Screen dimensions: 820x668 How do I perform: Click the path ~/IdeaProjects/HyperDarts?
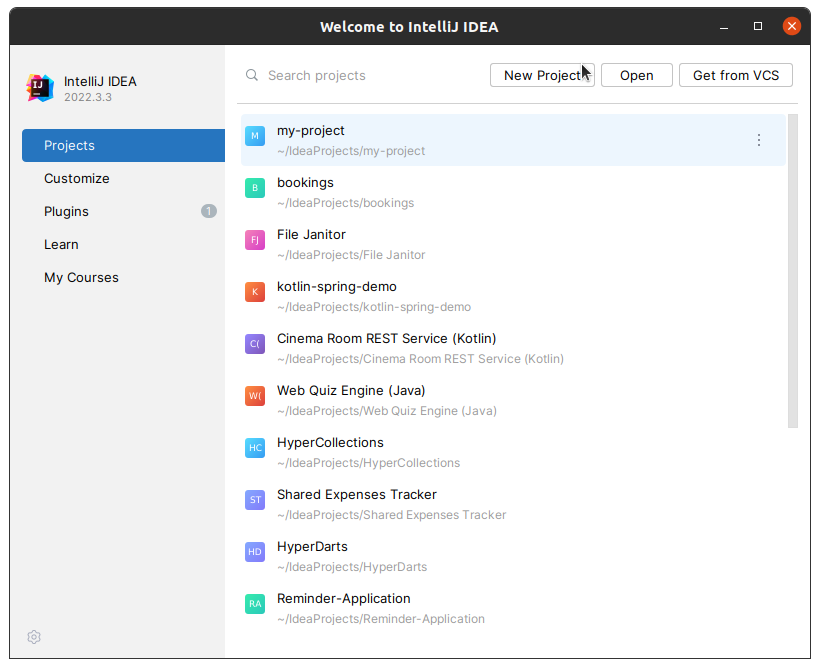(x=352, y=567)
